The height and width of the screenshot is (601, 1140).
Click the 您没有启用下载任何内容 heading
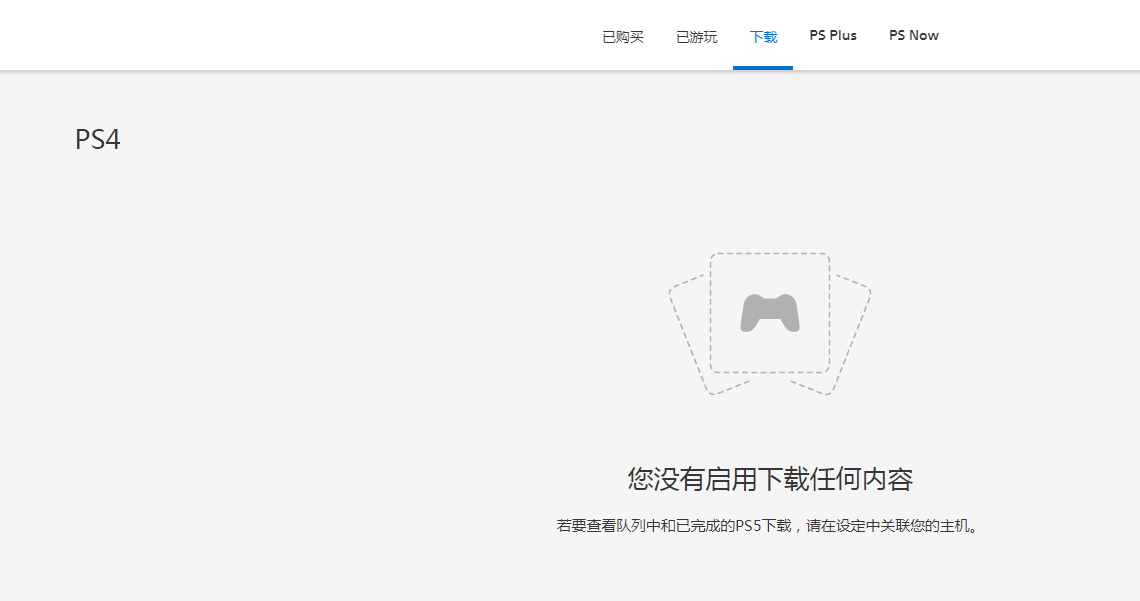[x=770, y=479]
